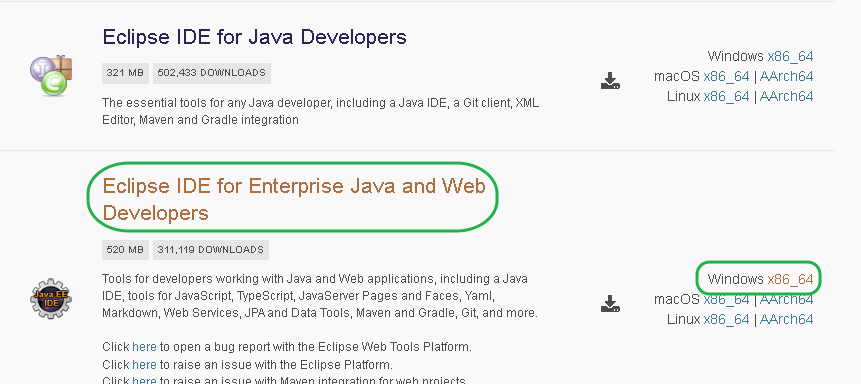Download Java Developers Linux x86_64 build
The width and height of the screenshot is (861, 384).
coord(726,96)
